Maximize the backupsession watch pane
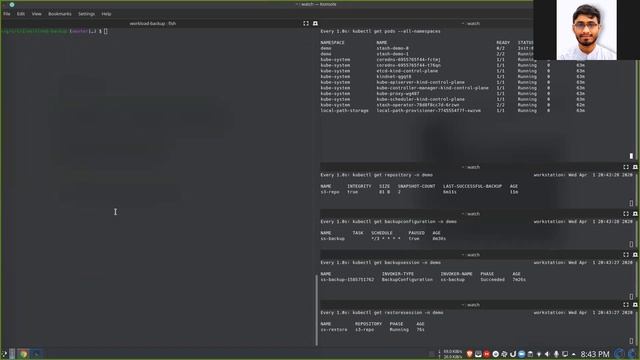Viewport: 640px width, 360px height. 626,255
